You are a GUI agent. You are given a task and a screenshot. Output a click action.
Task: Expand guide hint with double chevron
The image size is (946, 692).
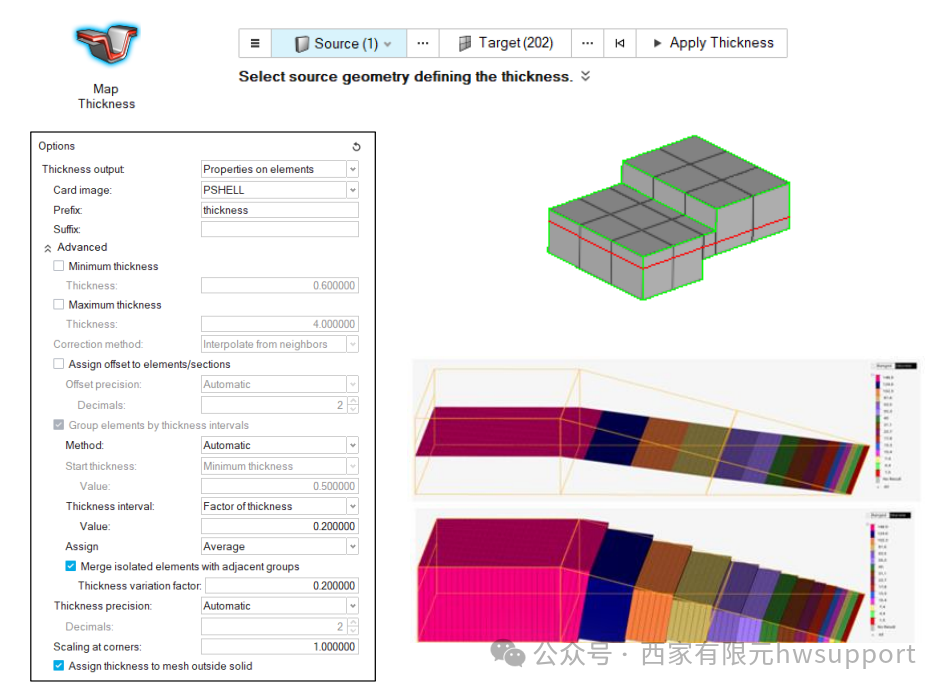point(585,76)
